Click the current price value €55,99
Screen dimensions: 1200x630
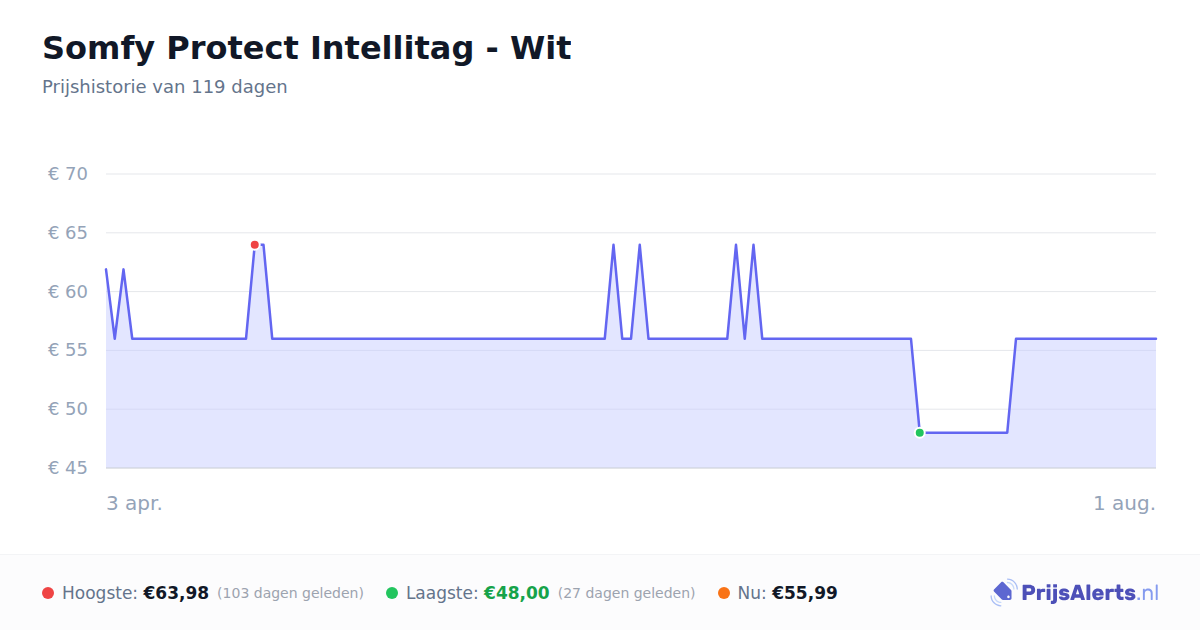[x=805, y=593]
